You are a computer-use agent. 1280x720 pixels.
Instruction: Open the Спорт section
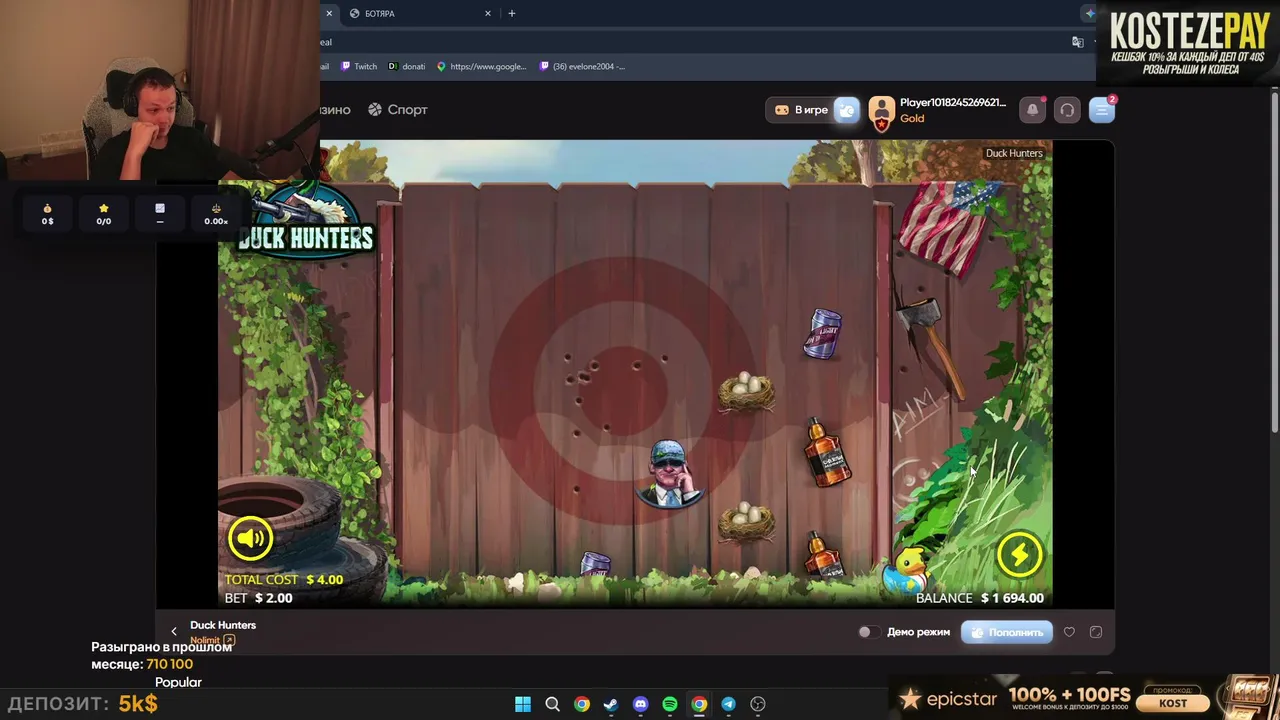click(398, 110)
